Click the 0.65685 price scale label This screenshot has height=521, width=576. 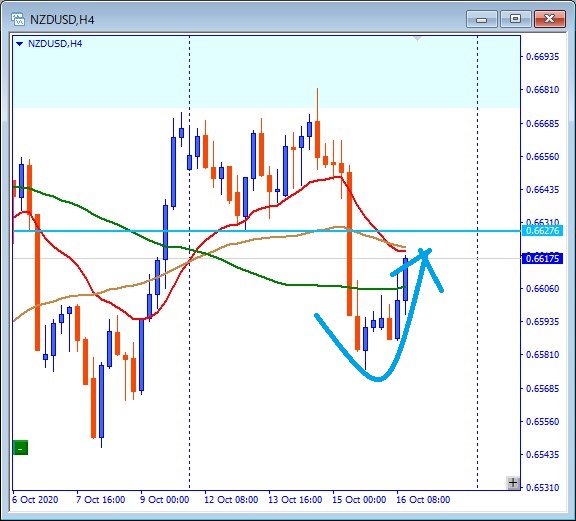542,388
